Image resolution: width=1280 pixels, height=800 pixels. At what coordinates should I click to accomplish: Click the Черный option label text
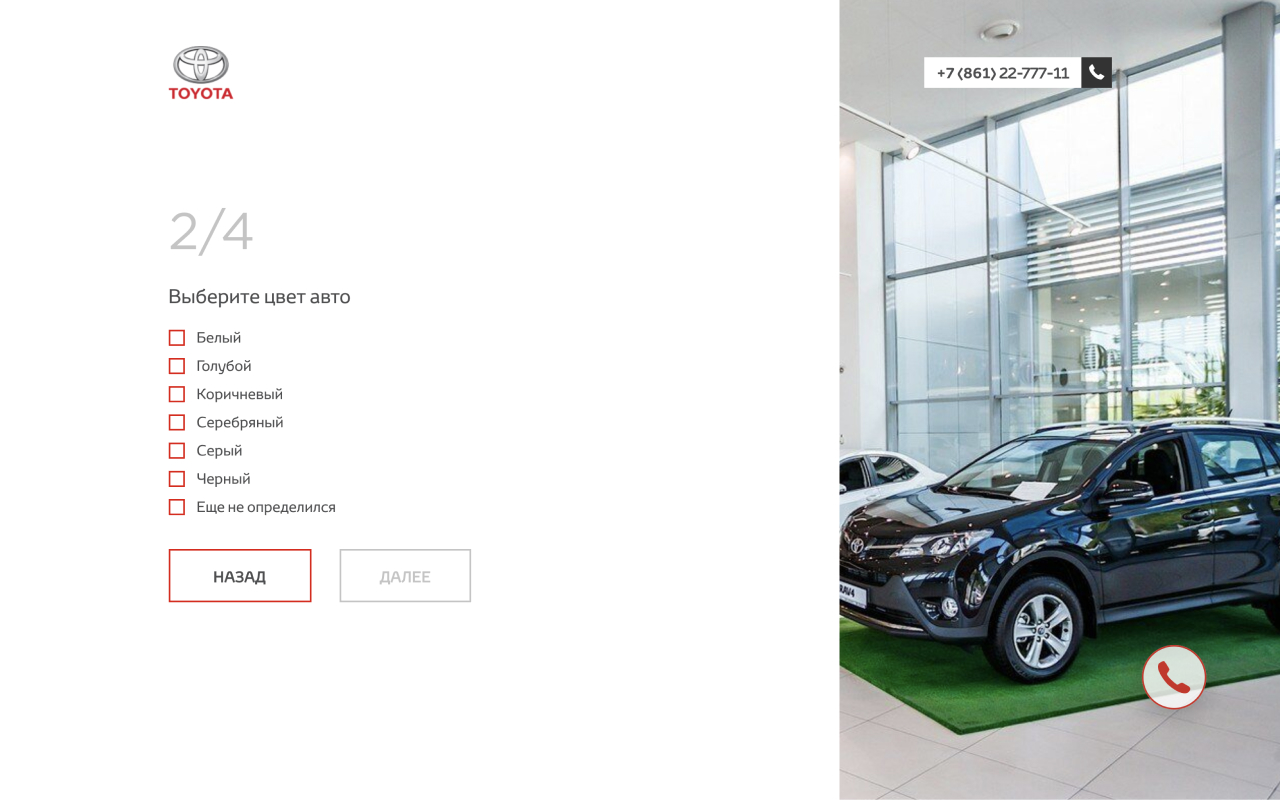[223, 479]
